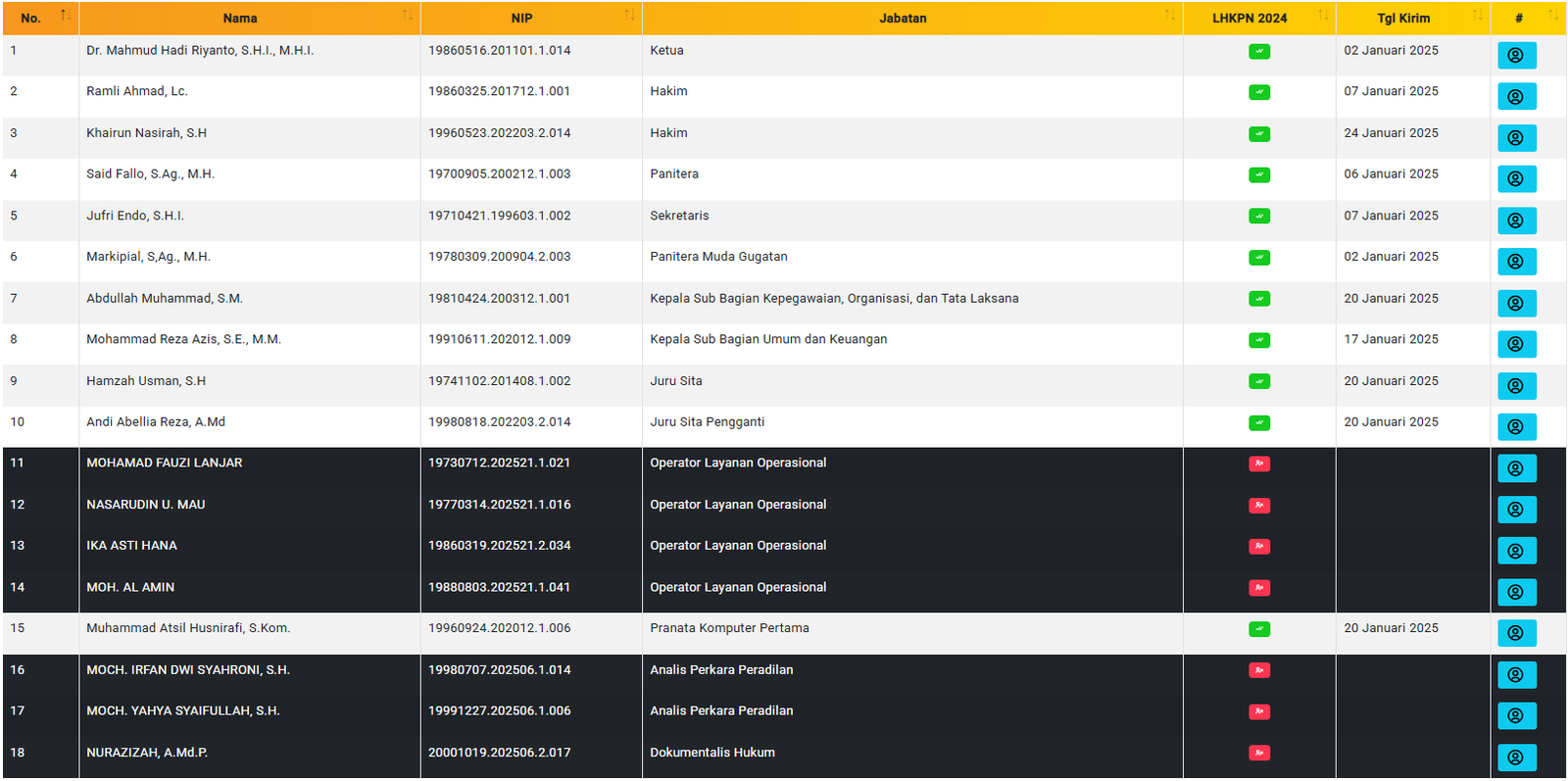Click row of MOCH. IRFAN DWI SYAHRONI

(x=188, y=670)
